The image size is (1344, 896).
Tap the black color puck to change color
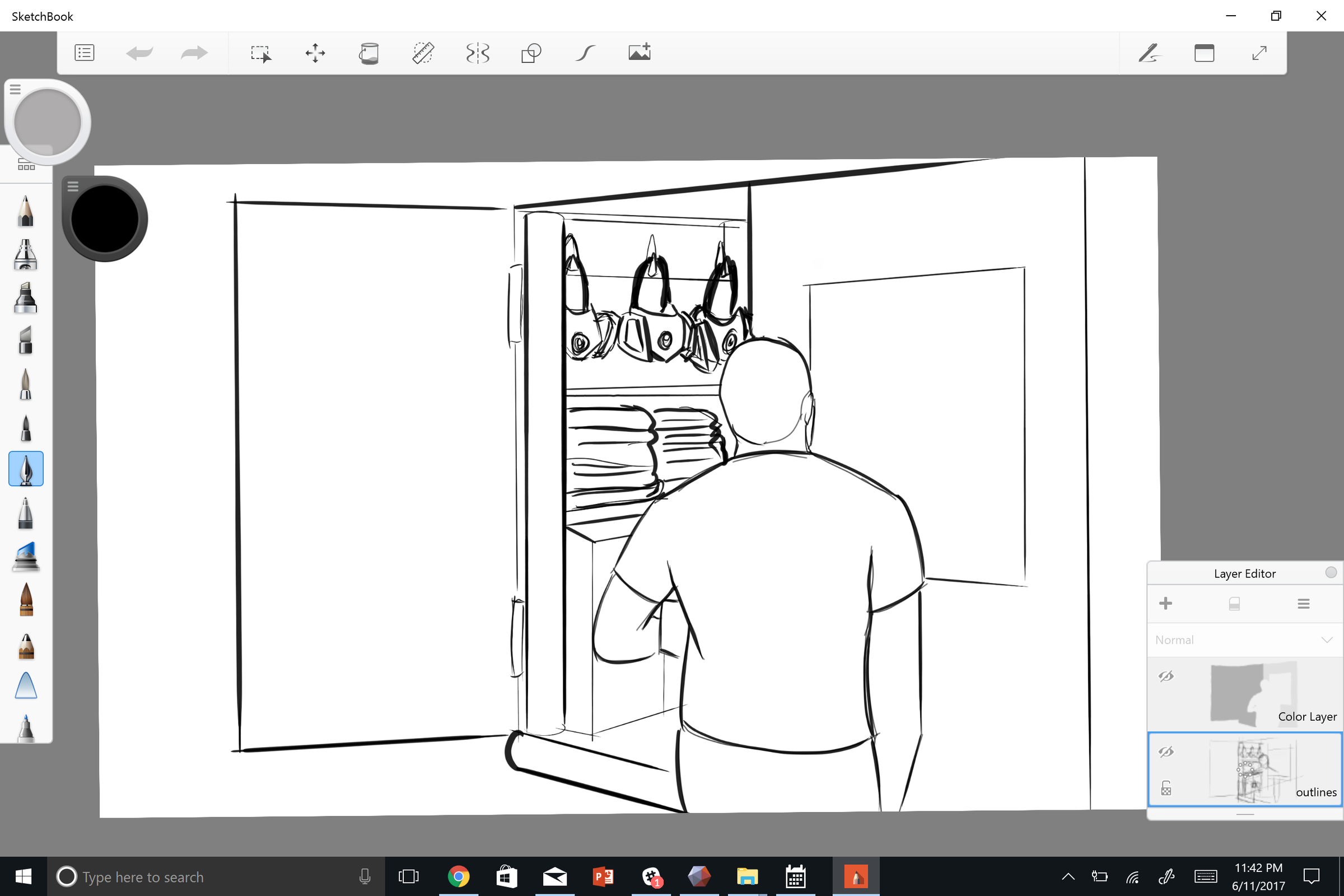point(105,219)
